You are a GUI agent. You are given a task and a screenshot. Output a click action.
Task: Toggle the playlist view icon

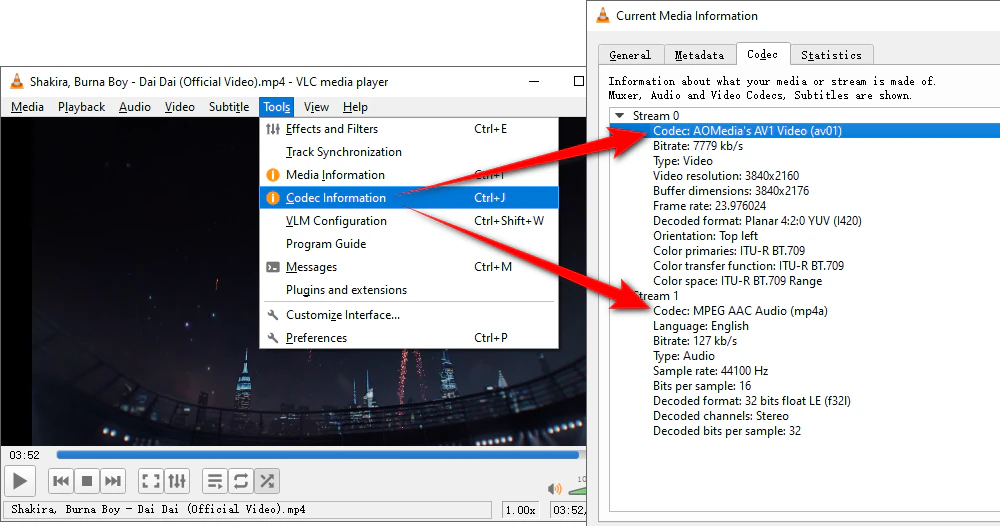click(215, 481)
